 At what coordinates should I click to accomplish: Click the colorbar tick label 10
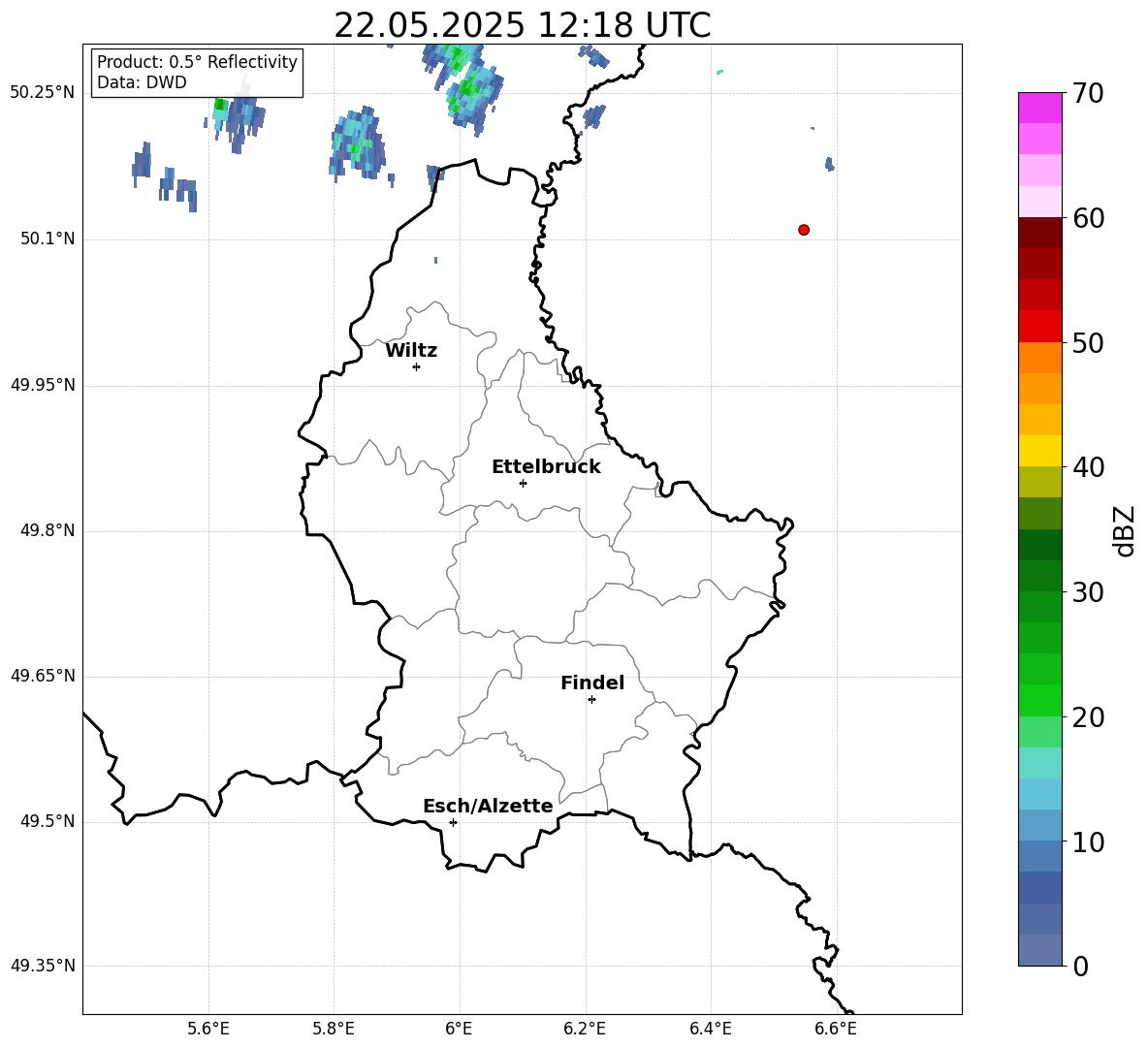pos(1088,842)
